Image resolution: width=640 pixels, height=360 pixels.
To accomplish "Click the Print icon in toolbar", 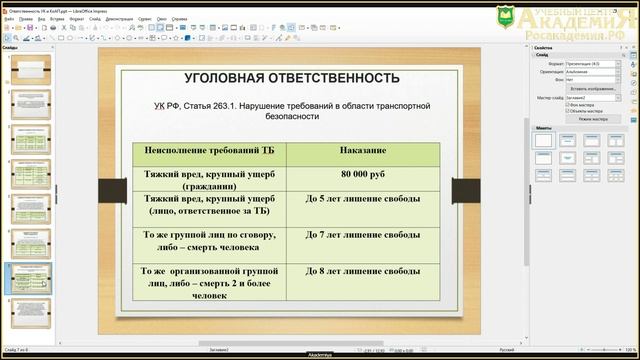I will [x=53, y=27].
